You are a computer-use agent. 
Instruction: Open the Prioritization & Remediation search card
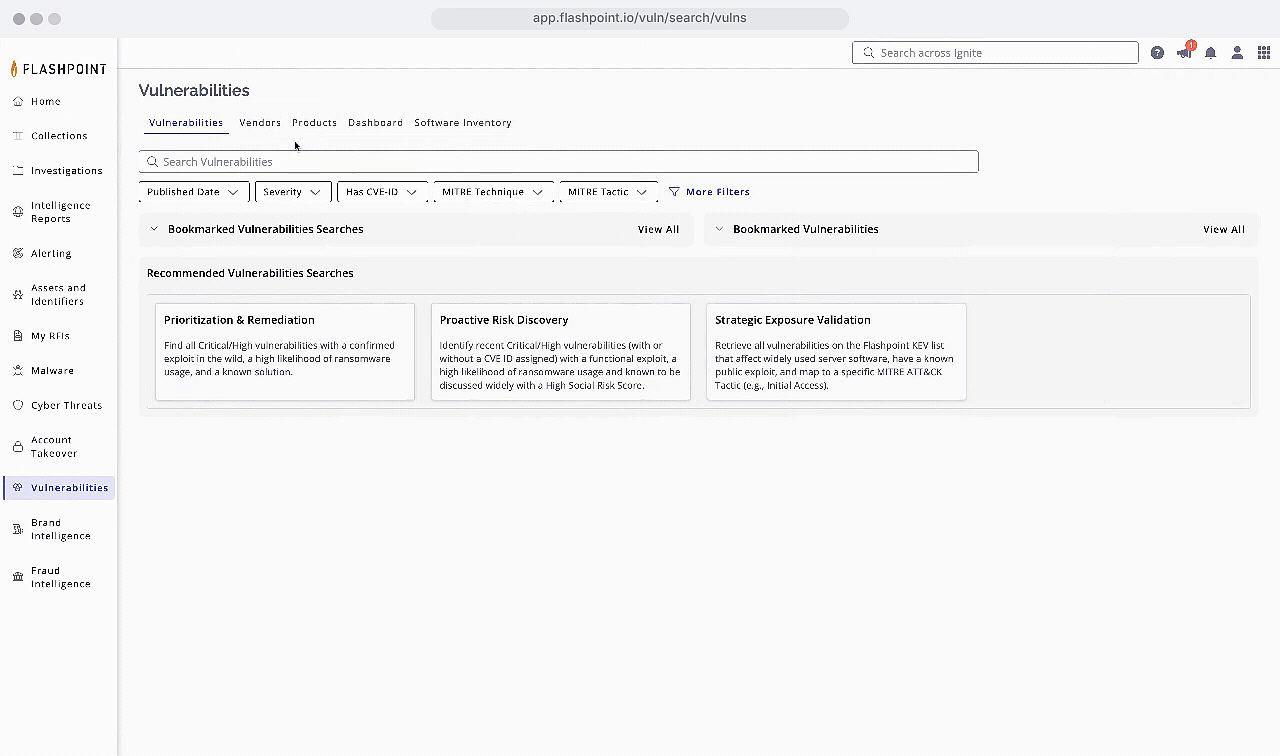285,351
